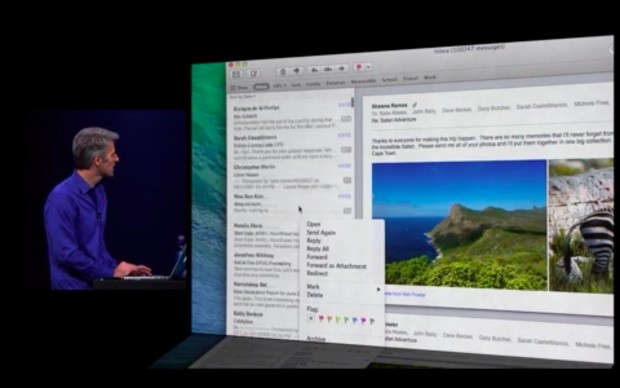620x388 pixels.
Task: Select the Kamaldeep Bal message
Action: coord(265,295)
